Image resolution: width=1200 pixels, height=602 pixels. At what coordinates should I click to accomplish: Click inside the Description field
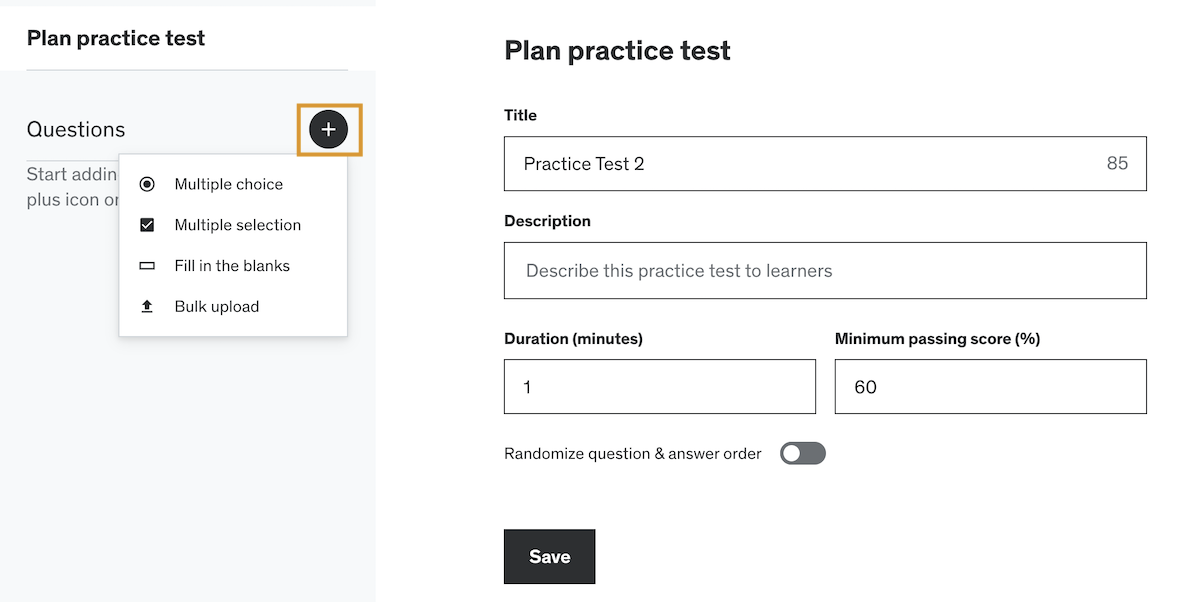[825, 270]
